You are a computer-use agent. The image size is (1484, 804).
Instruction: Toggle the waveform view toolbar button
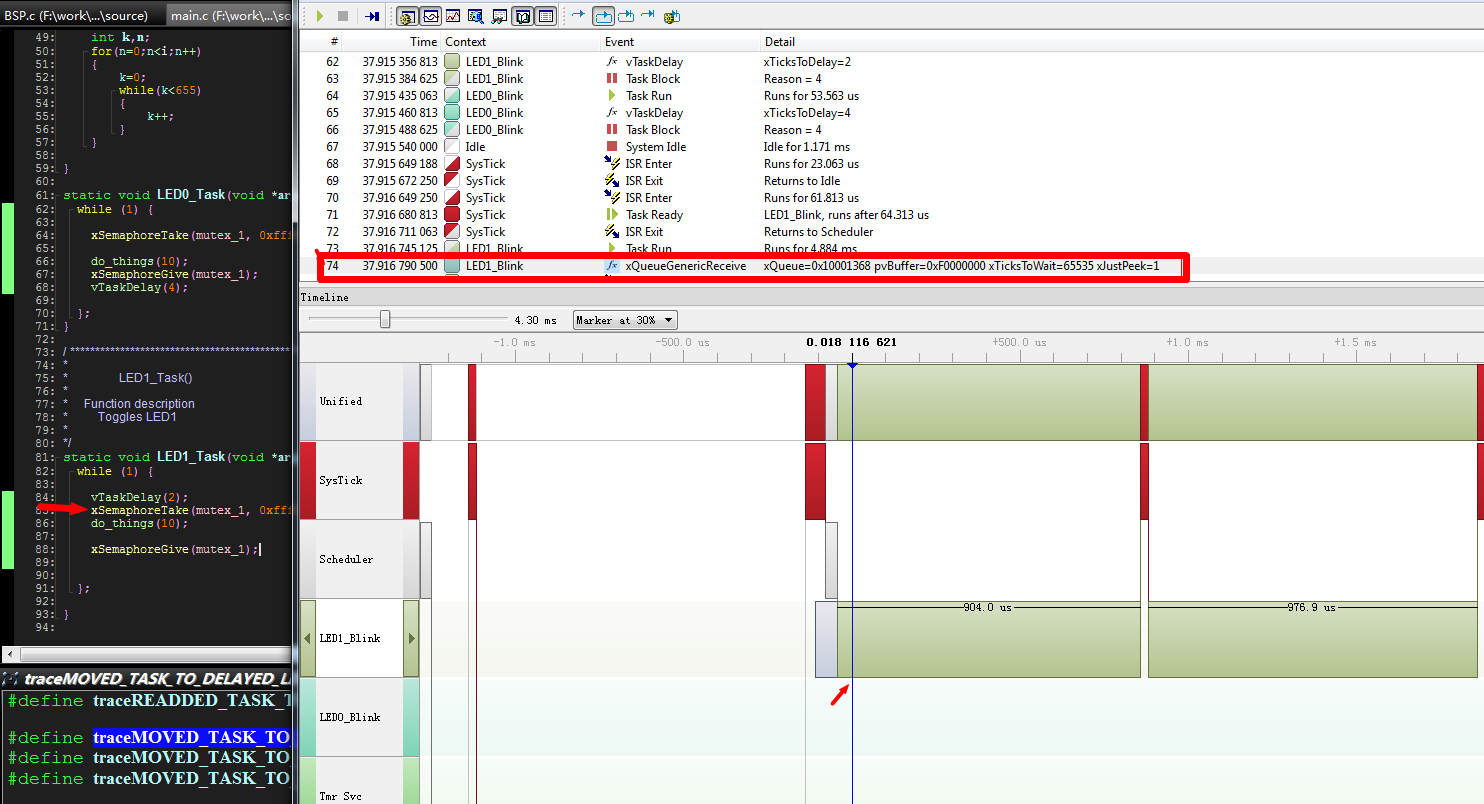[431, 15]
